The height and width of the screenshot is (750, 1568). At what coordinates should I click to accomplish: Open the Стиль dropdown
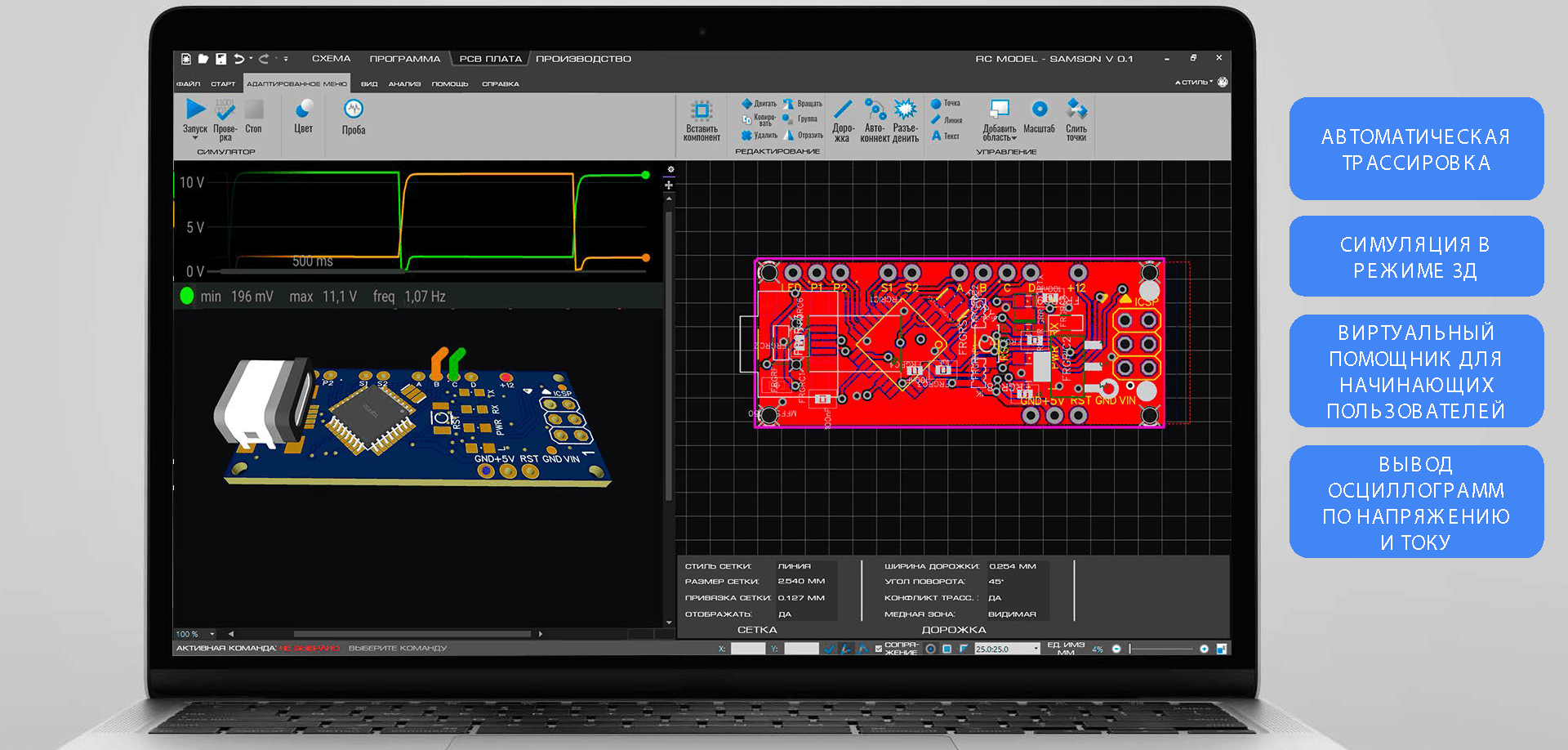[1193, 83]
